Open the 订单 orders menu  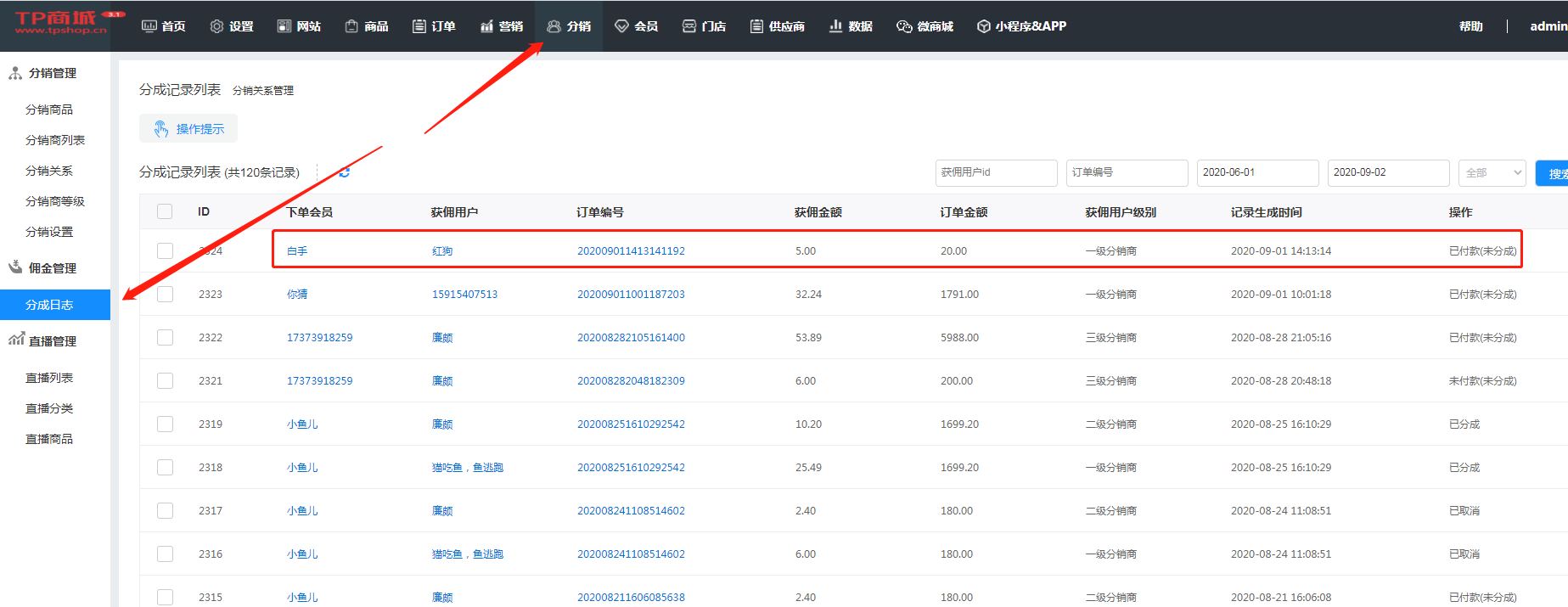(434, 26)
